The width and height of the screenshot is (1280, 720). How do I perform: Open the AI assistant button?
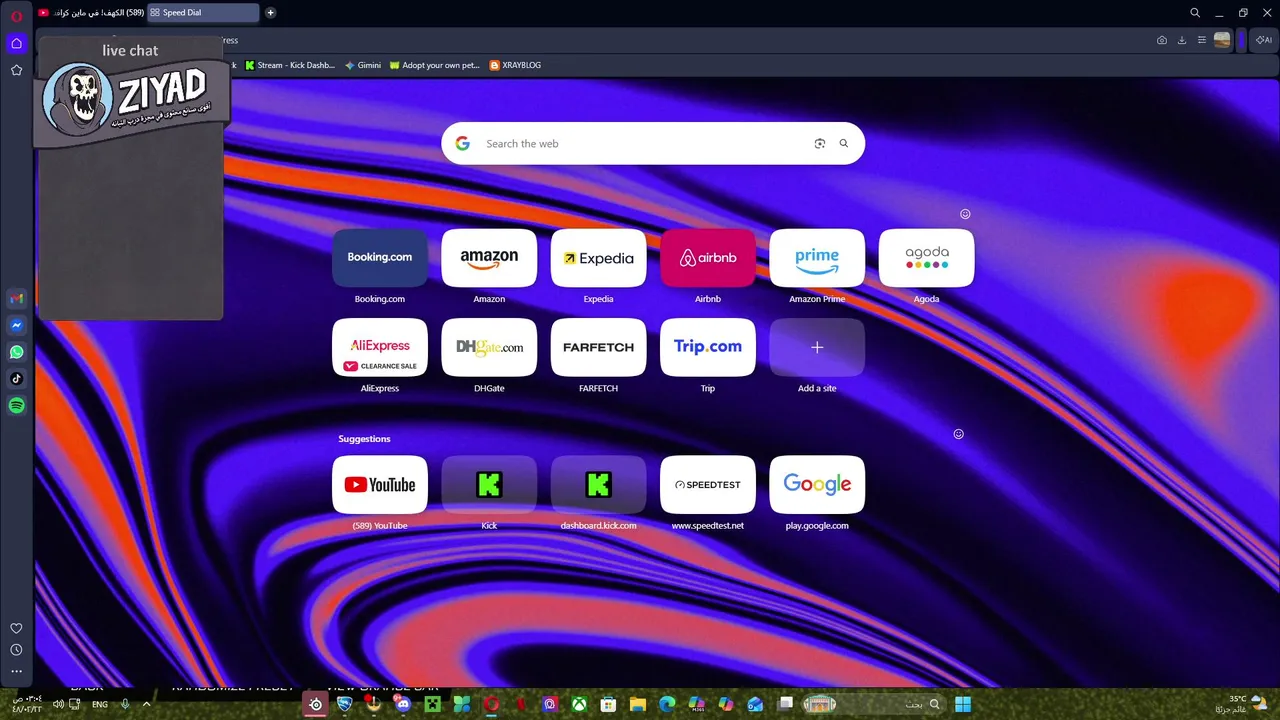(1264, 40)
